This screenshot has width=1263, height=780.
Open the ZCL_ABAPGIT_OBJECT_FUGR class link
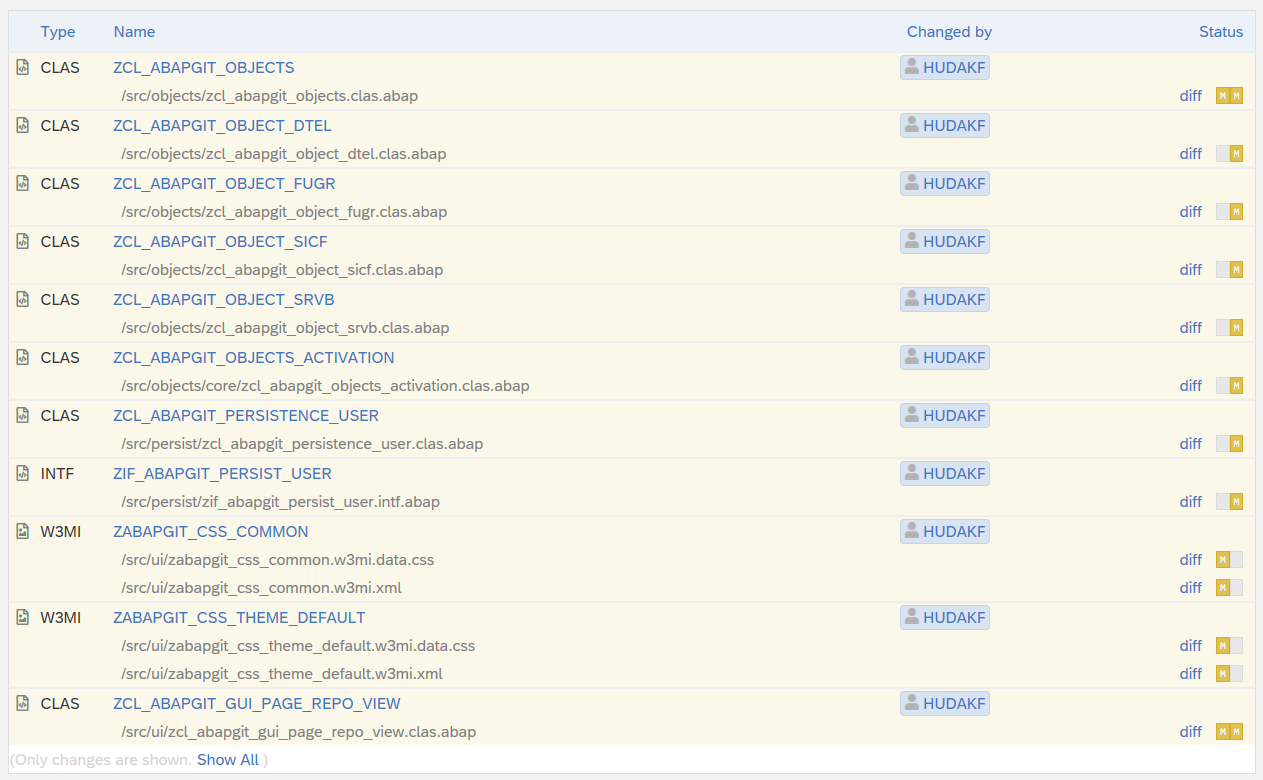[224, 183]
